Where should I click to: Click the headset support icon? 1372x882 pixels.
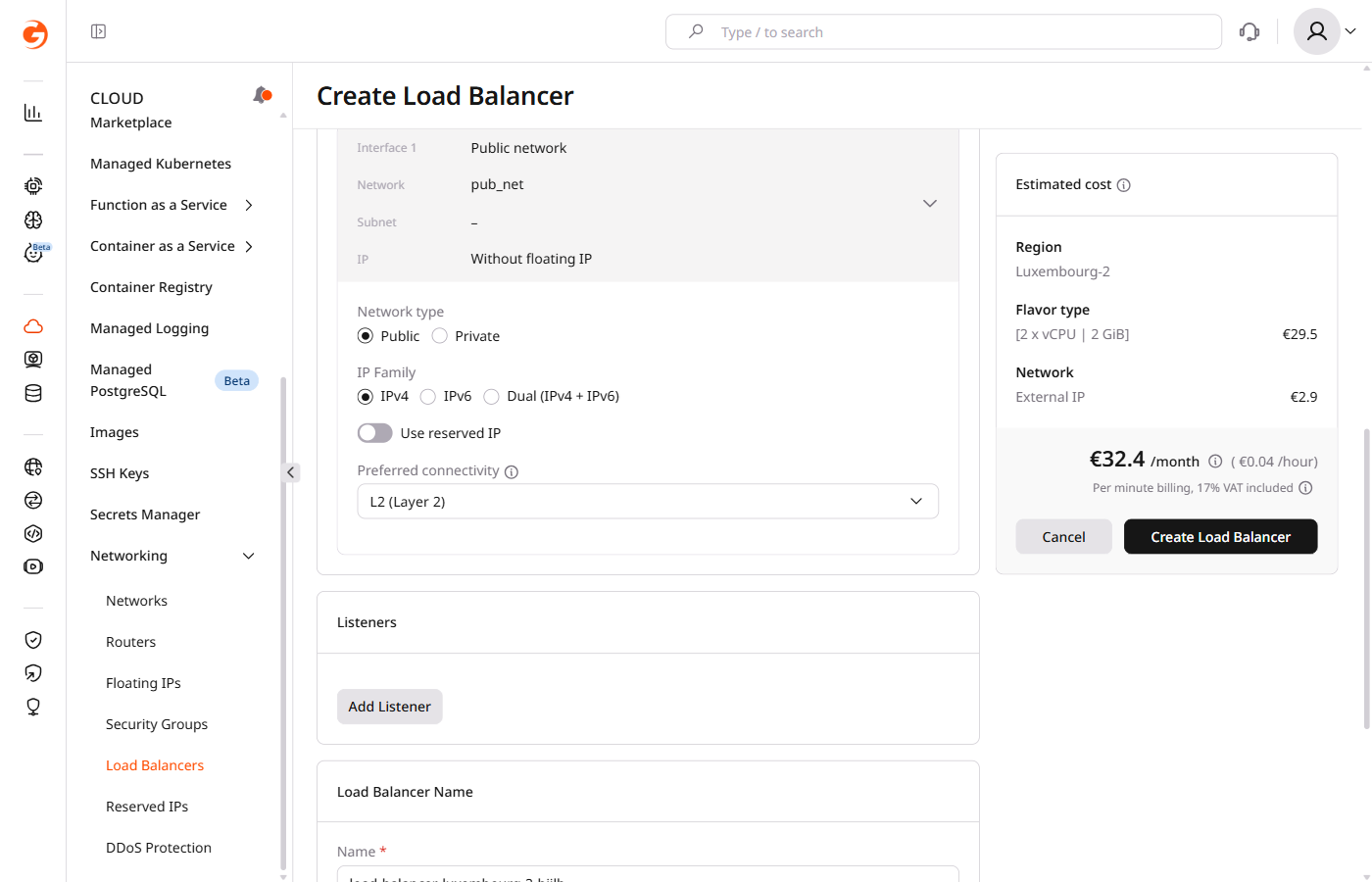(1249, 31)
